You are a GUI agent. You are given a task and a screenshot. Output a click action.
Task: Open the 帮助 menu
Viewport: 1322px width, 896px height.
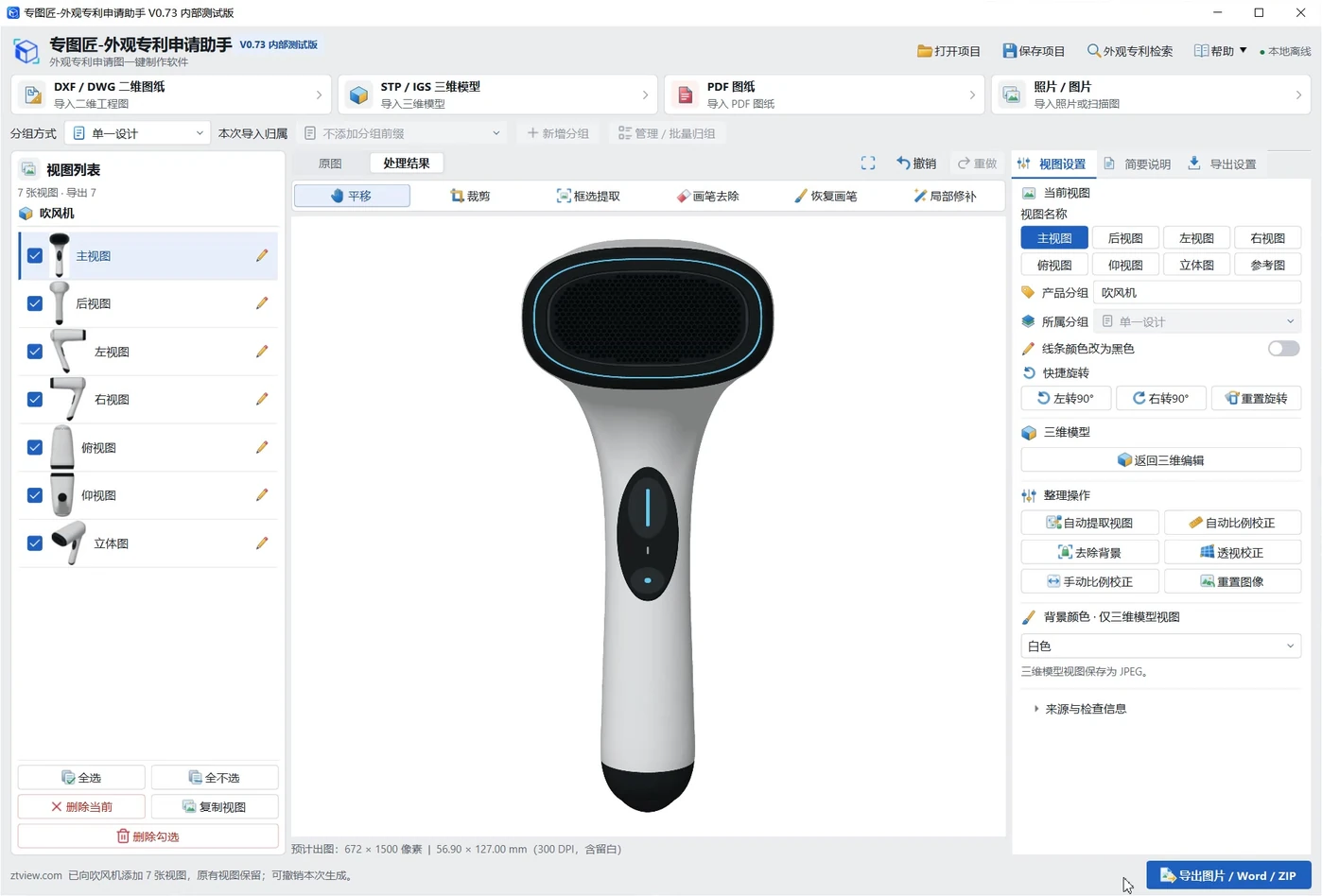[1220, 51]
